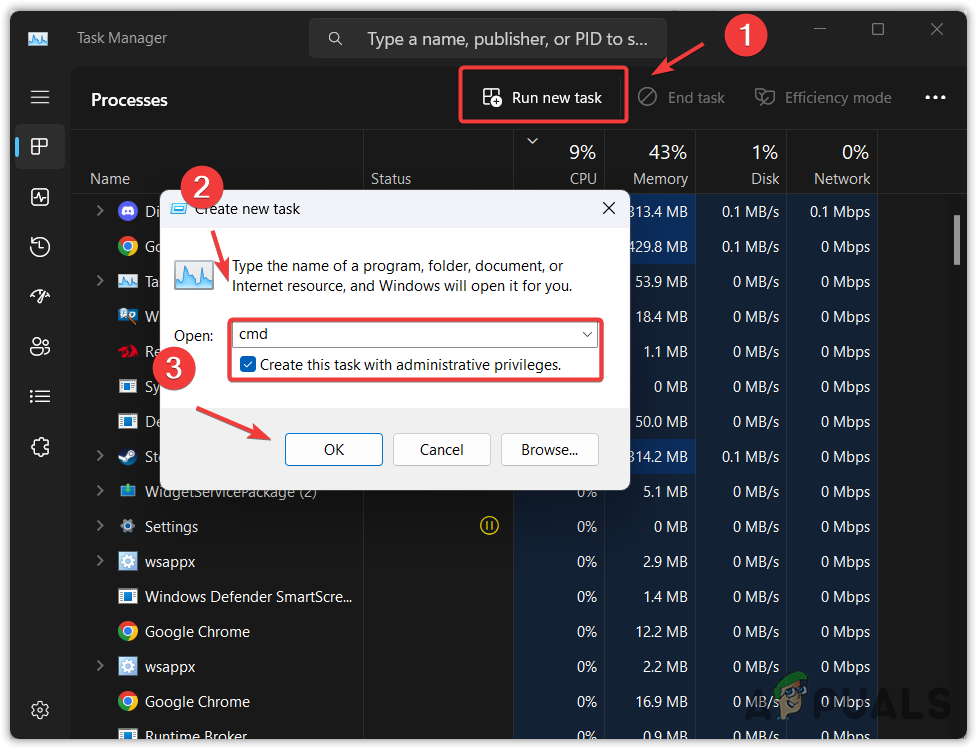This screenshot has width=977, height=749.
Task: Open the Performance page in sidebar
Action: pyautogui.click(x=40, y=197)
